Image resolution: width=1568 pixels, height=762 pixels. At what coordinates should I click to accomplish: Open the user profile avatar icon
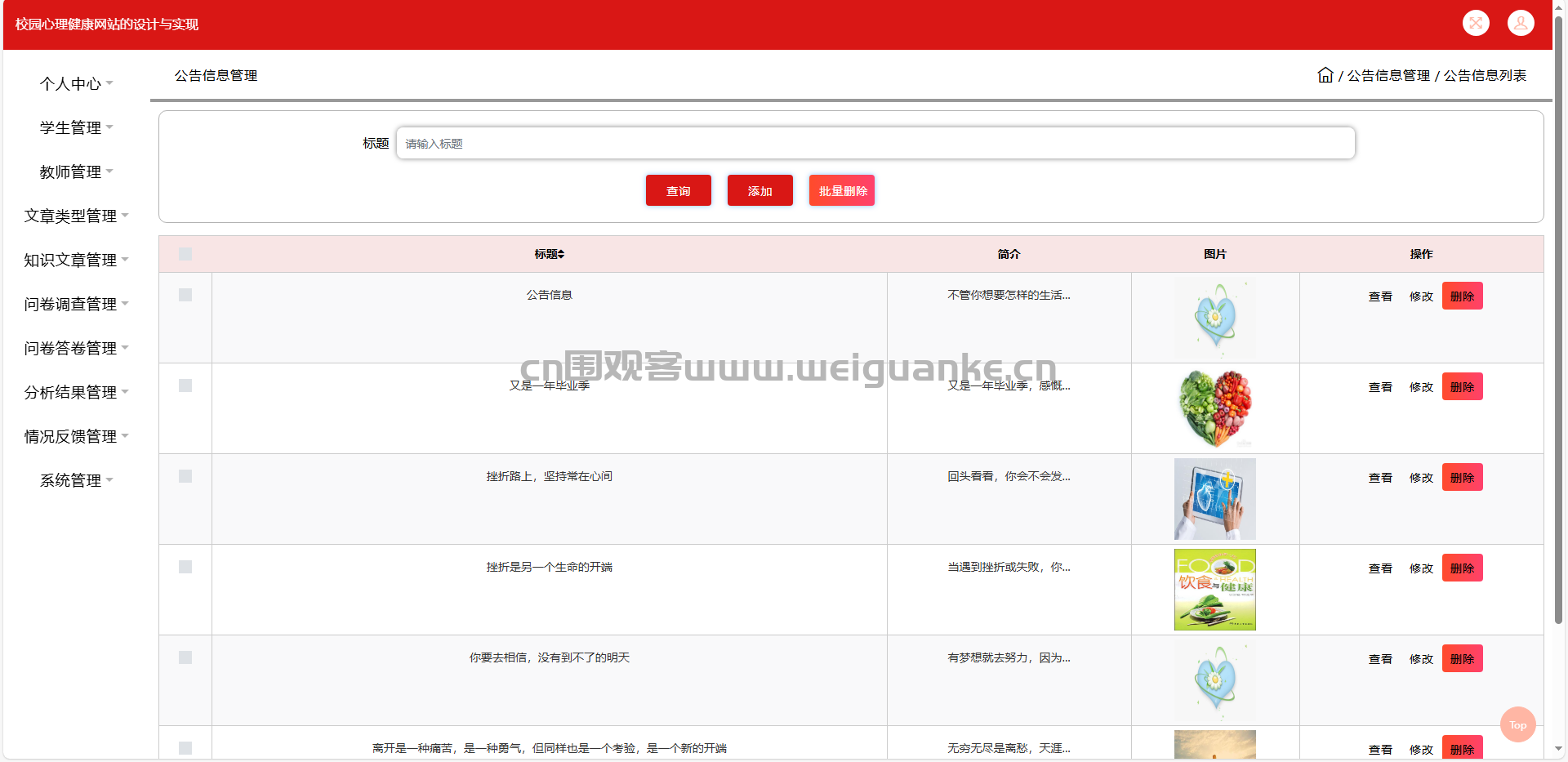point(1521,23)
